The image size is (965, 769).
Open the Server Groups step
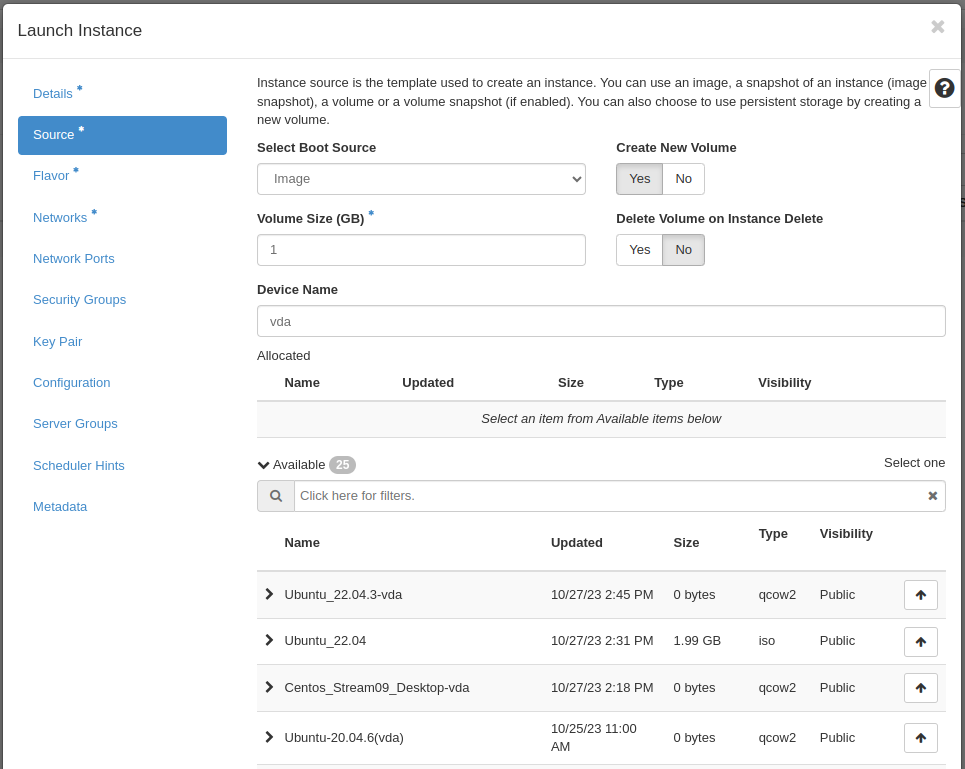click(75, 424)
